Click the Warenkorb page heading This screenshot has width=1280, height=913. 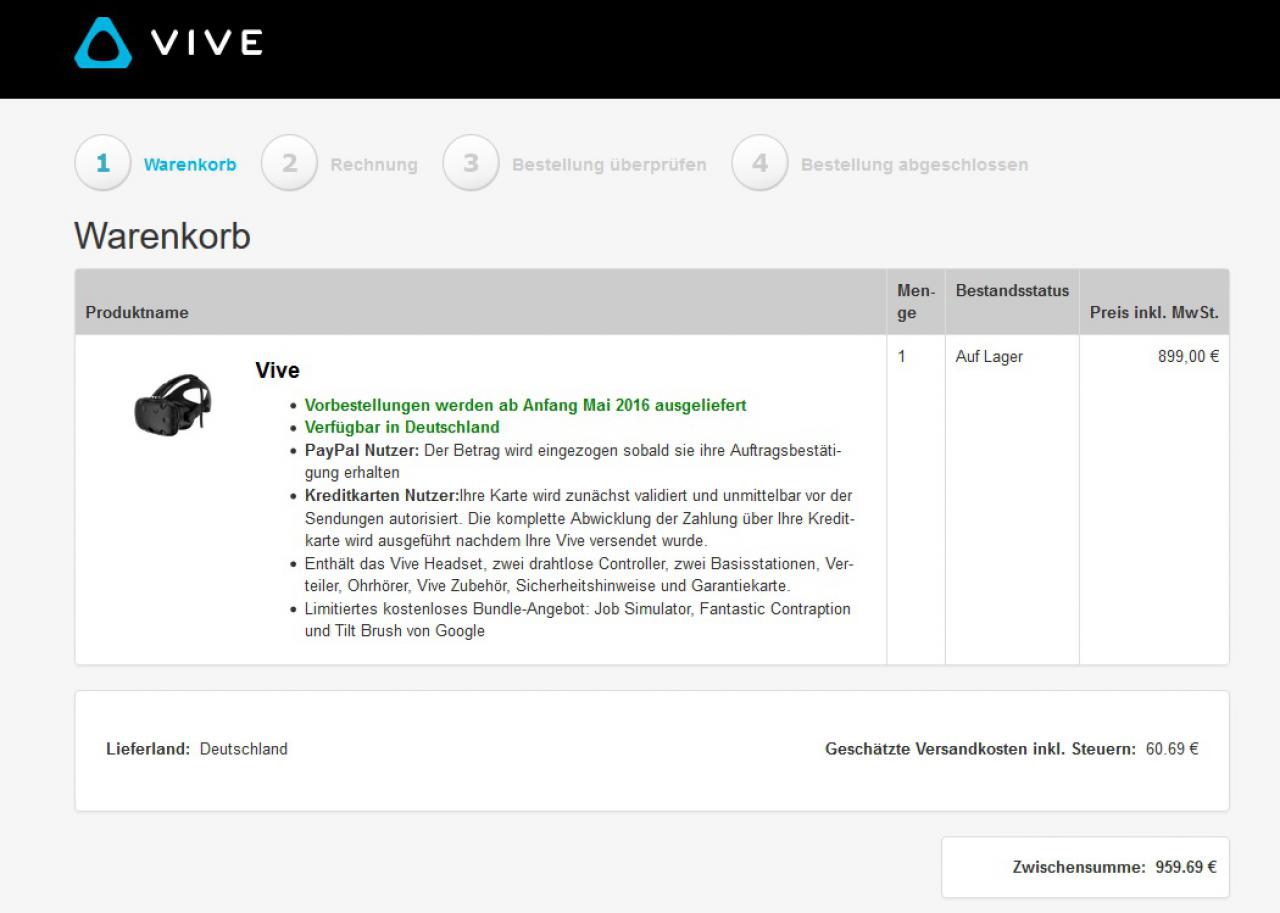pyautogui.click(x=162, y=236)
